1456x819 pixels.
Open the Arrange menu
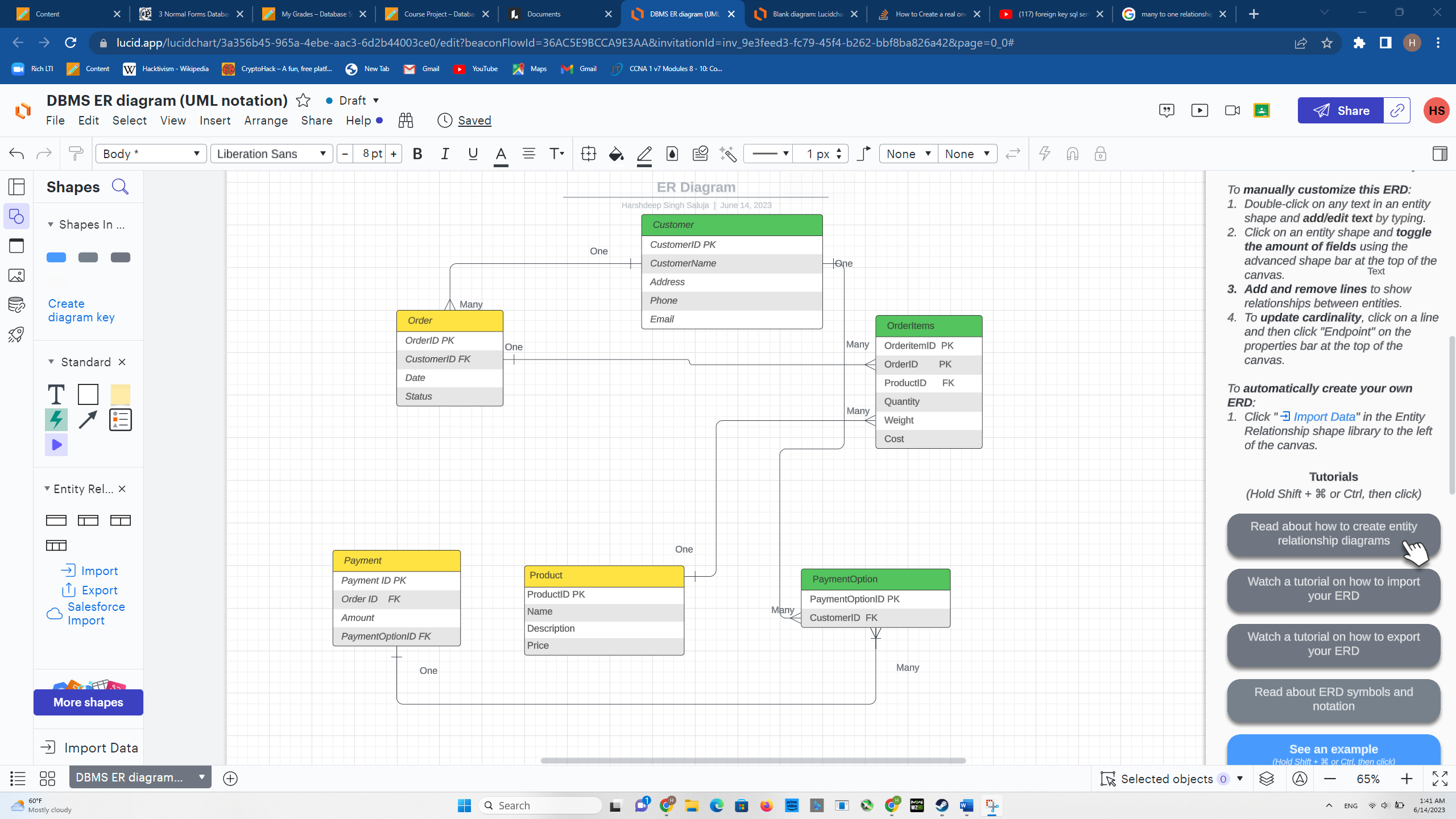pyautogui.click(x=266, y=121)
